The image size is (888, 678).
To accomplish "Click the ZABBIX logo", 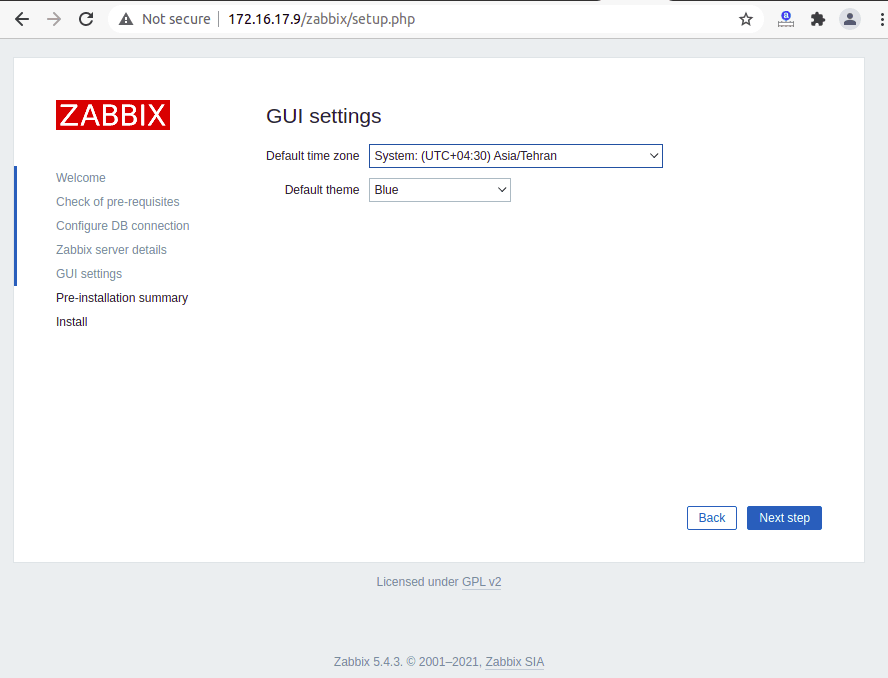I will pyautogui.click(x=113, y=115).
